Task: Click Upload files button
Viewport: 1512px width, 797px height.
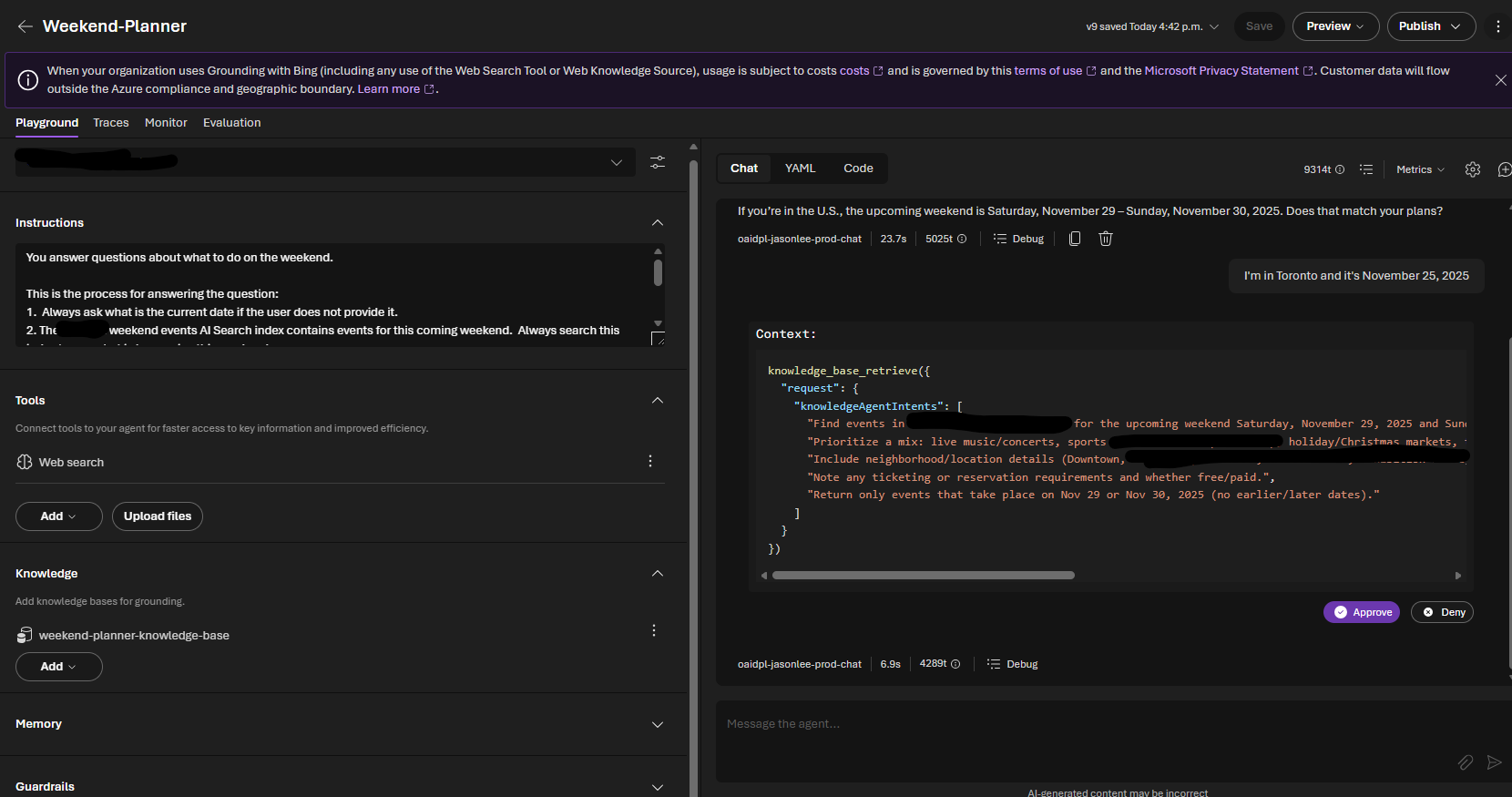Action: (158, 516)
